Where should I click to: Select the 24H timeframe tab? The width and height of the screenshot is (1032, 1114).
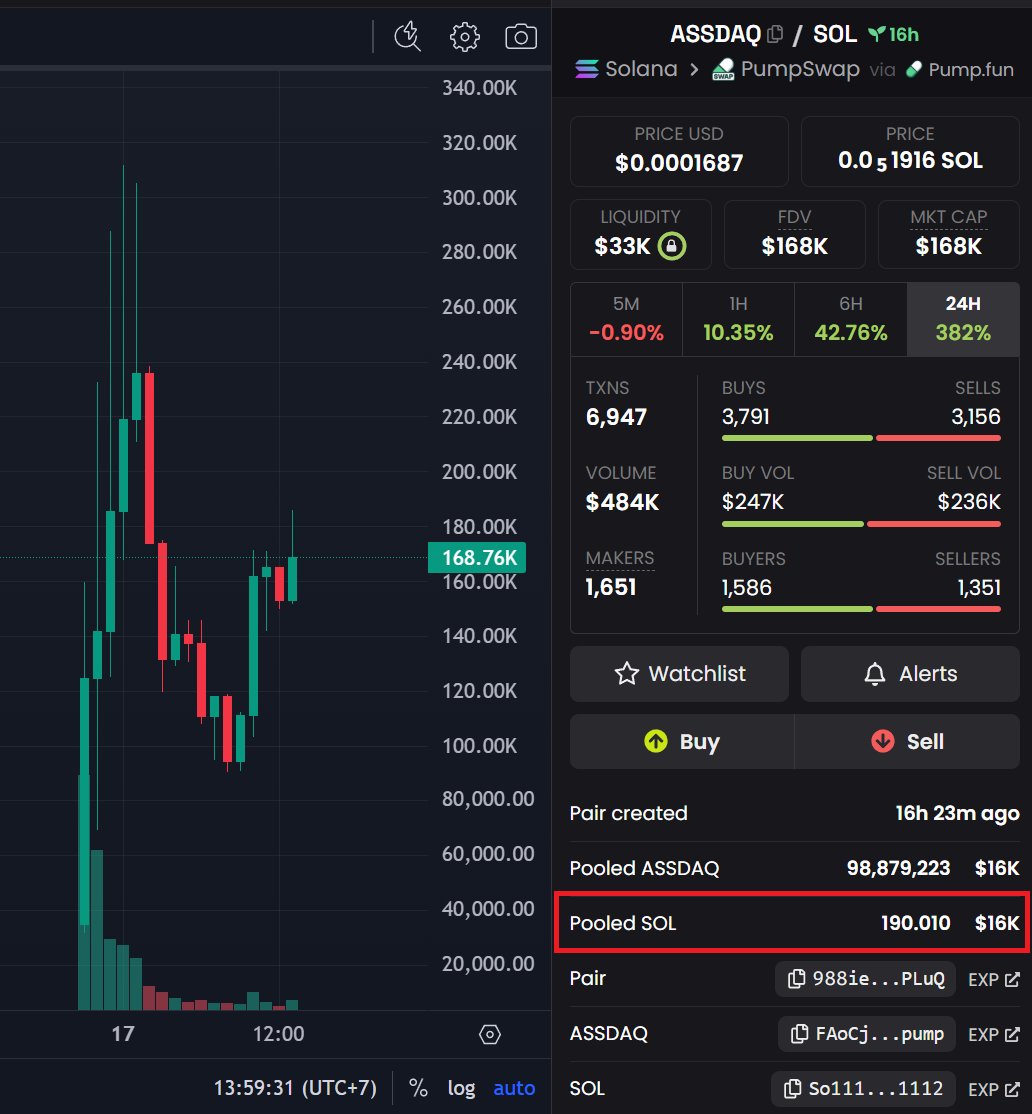(963, 319)
